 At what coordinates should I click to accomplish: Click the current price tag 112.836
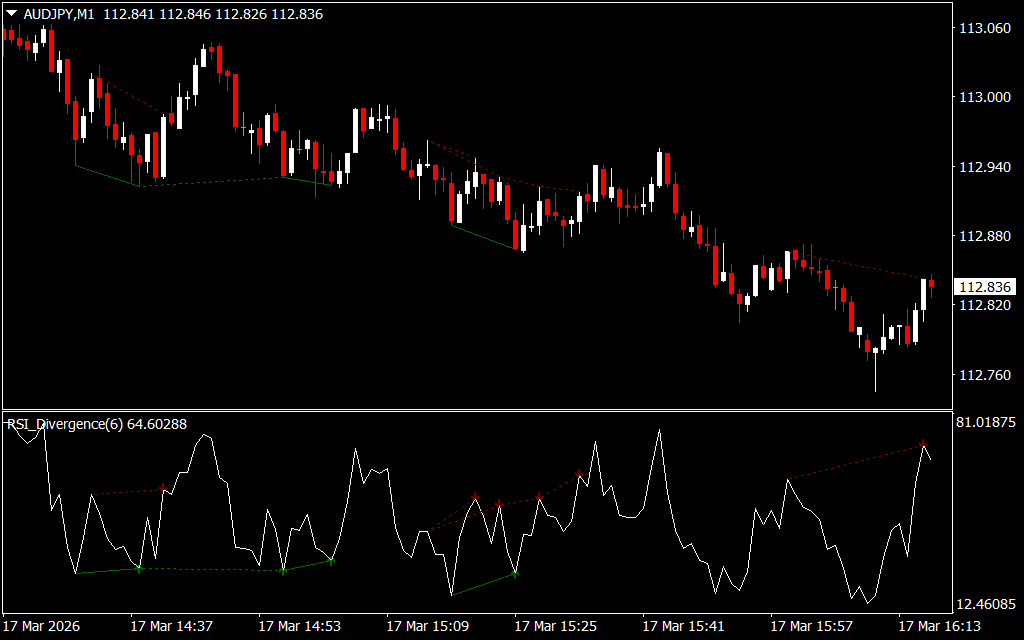(985, 287)
